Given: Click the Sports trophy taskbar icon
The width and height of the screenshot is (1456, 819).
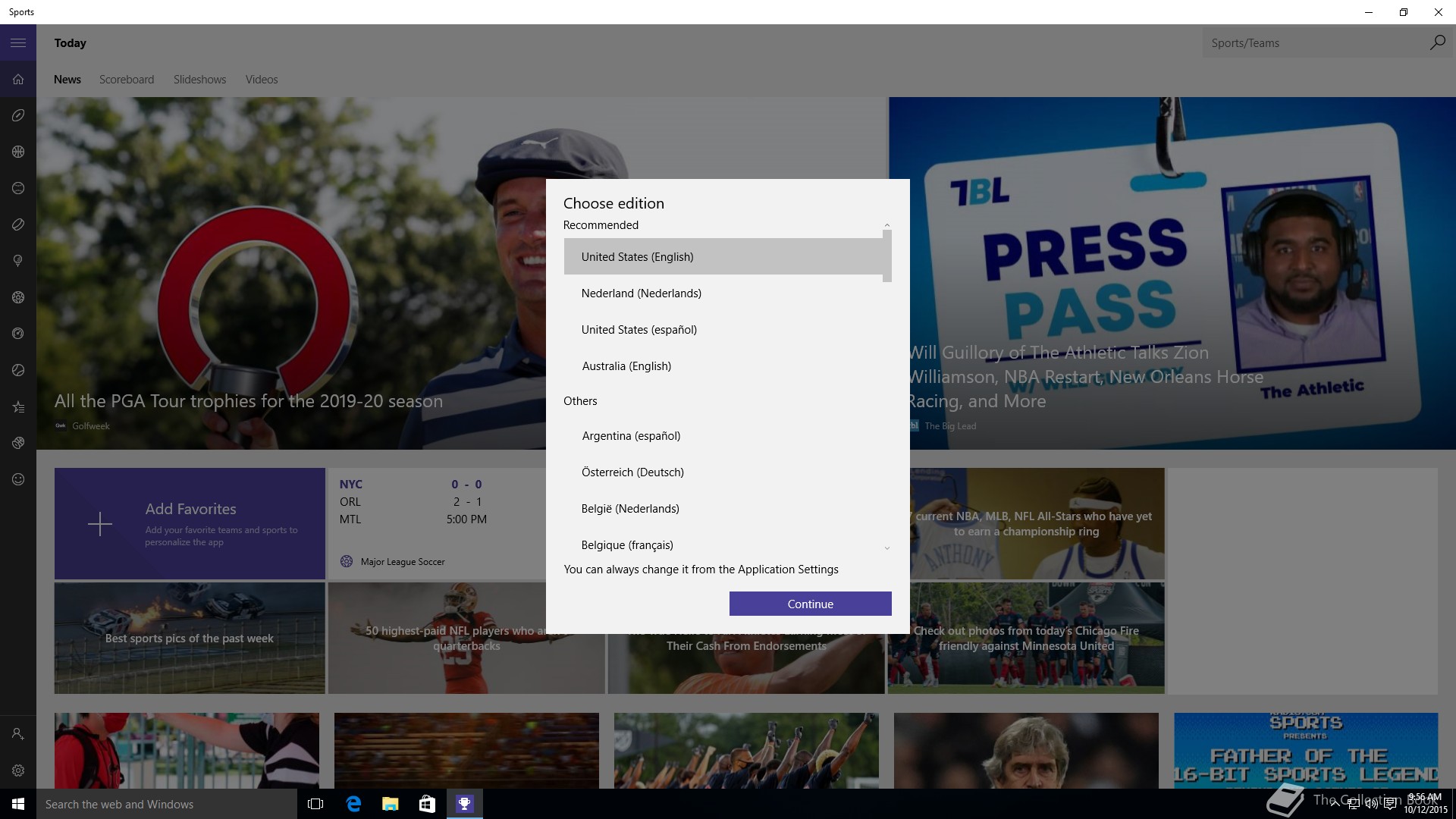Looking at the screenshot, I should coord(464,804).
